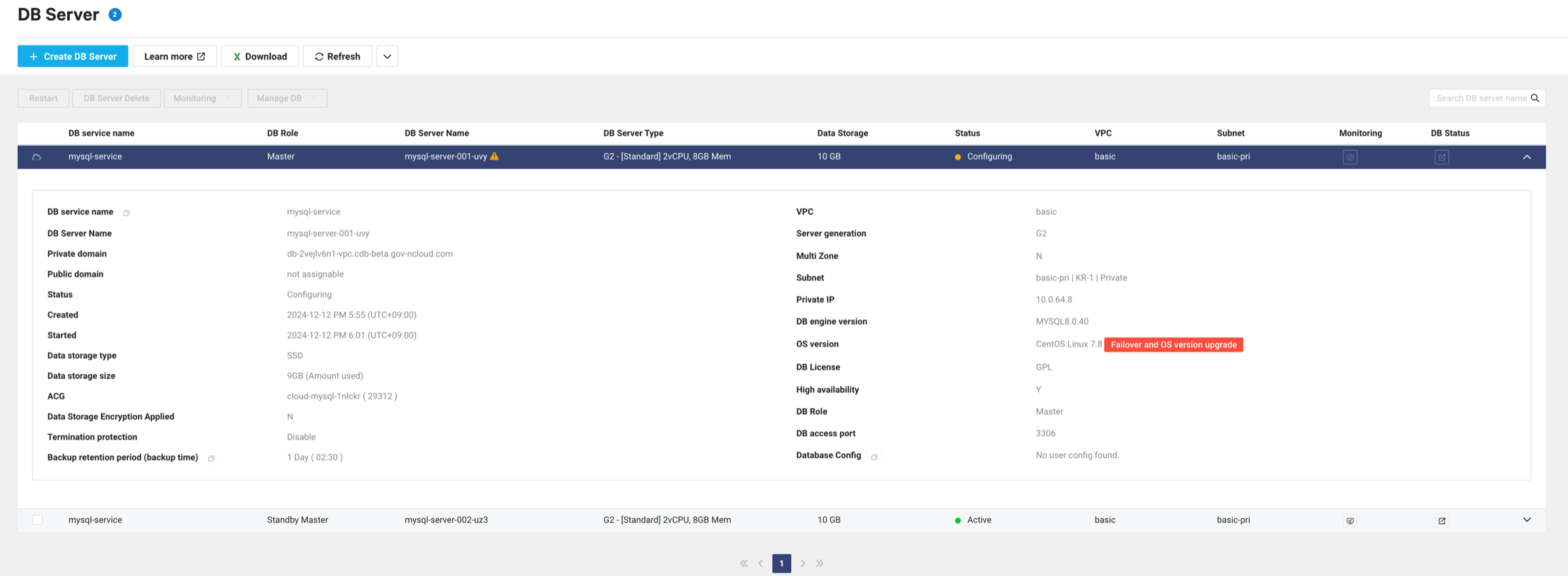Viewport: 1568px width, 576px height.
Task: Open monitoring icon for mysql-server-002-uz3 row
Action: click(1350, 520)
